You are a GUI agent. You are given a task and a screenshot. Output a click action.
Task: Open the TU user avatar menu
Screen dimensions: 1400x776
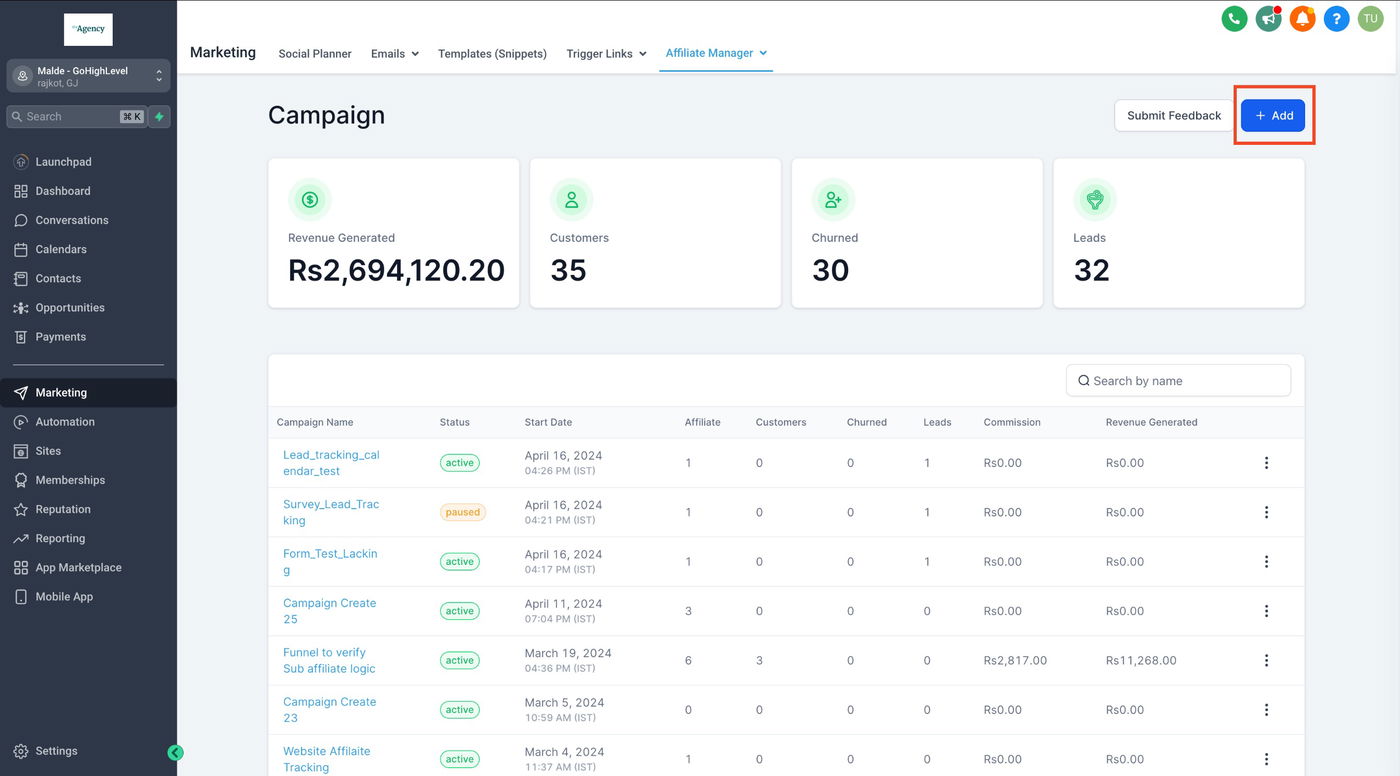pos(1370,18)
